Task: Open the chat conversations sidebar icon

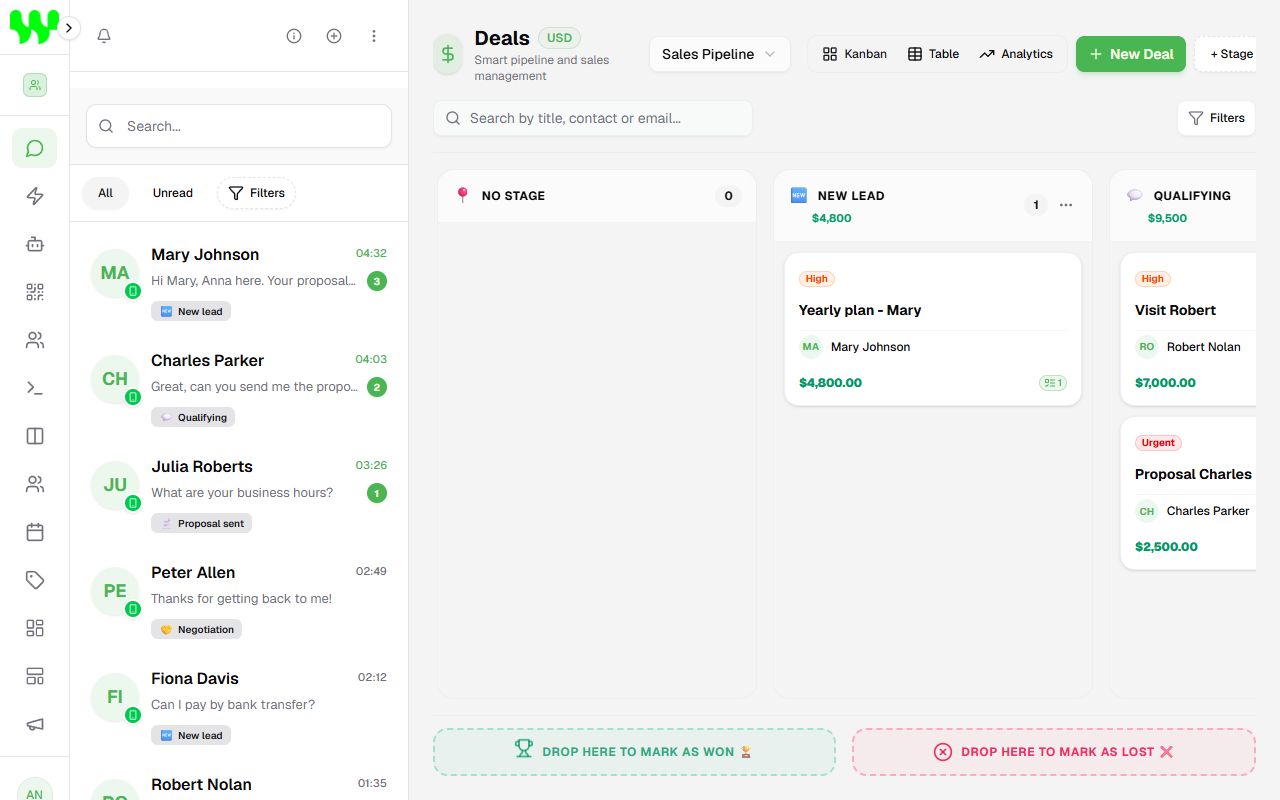Action: pyautogui.click(x=35, y=148)
